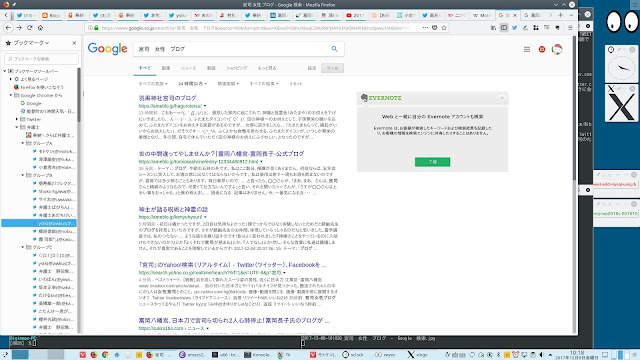Click the page vertical scrollbar
640x360 pixels.
pyautogui.click(x=574, y=108)
